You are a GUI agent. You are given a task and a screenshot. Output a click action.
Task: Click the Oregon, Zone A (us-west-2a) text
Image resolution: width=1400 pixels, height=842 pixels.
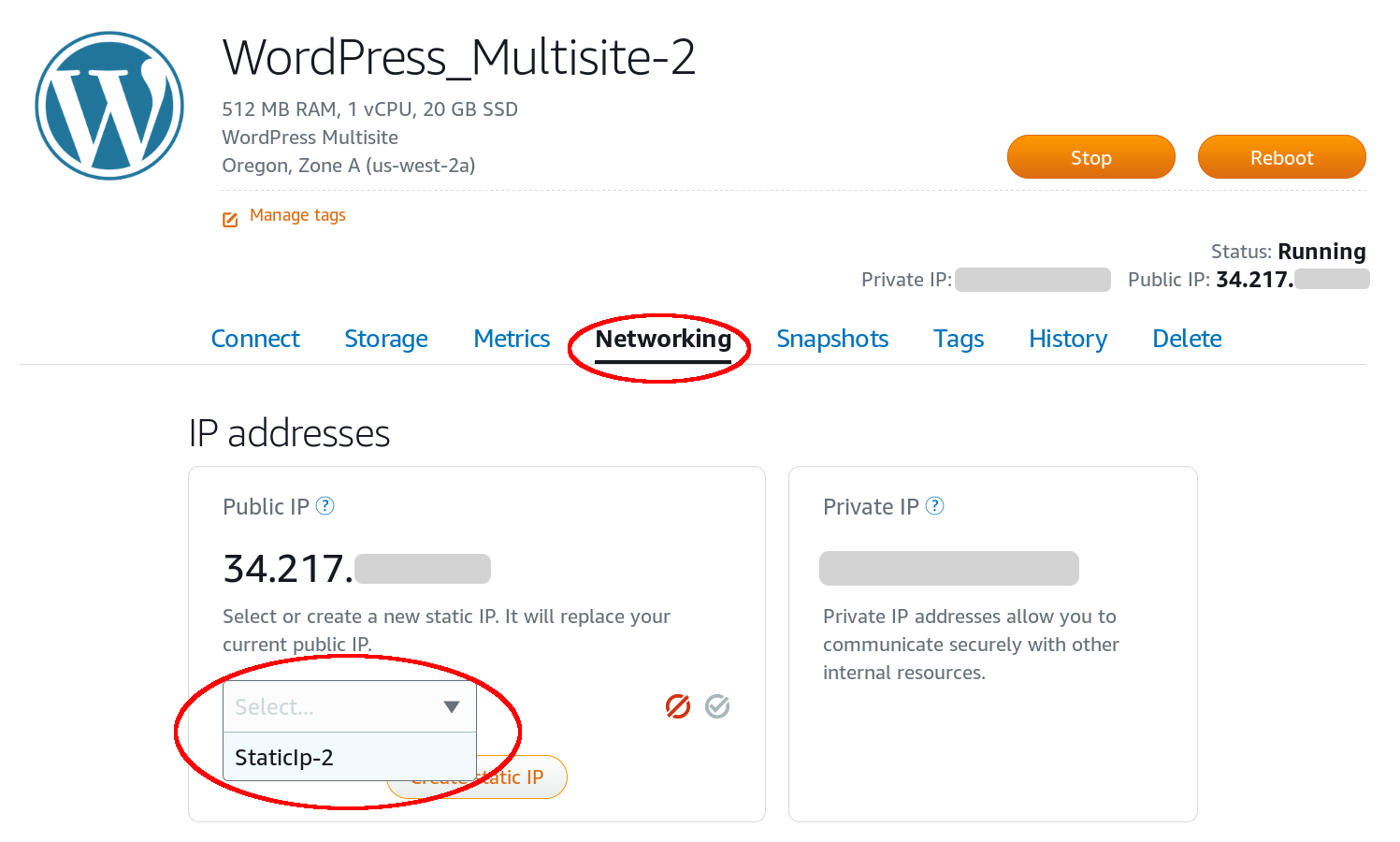[349, 166]
